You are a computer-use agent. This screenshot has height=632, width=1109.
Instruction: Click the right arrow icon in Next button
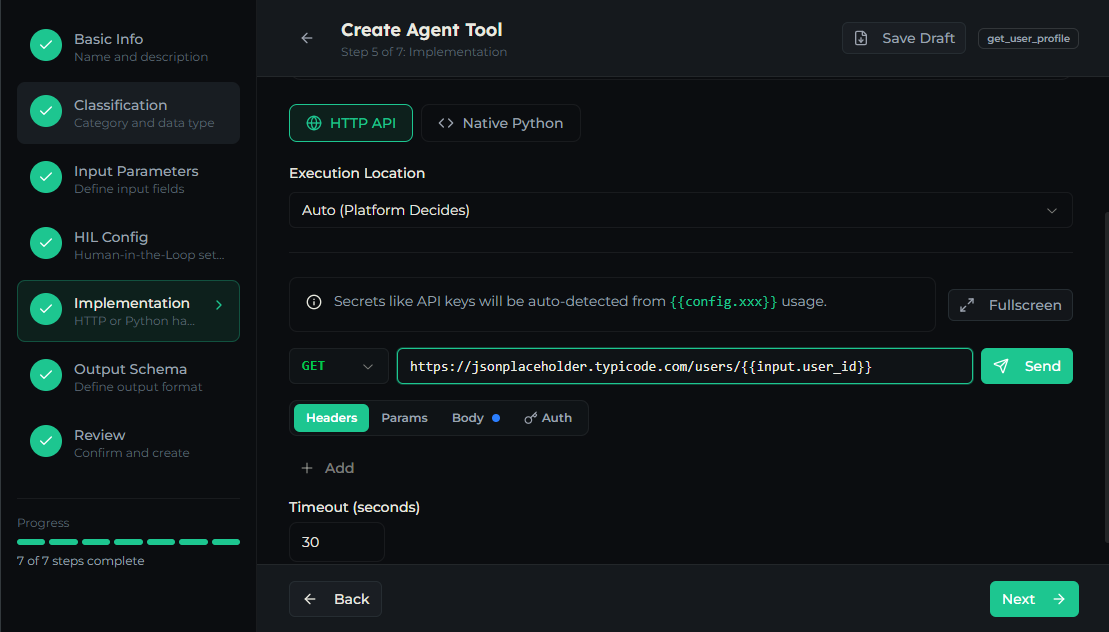pyautogui.click(x=1059, y=599)
